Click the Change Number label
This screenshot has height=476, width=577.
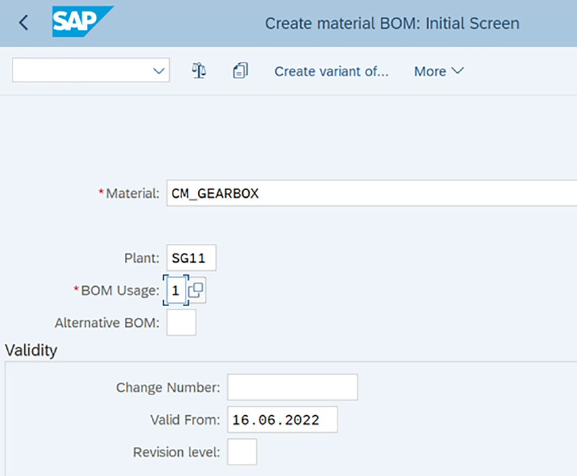point(168,388)
